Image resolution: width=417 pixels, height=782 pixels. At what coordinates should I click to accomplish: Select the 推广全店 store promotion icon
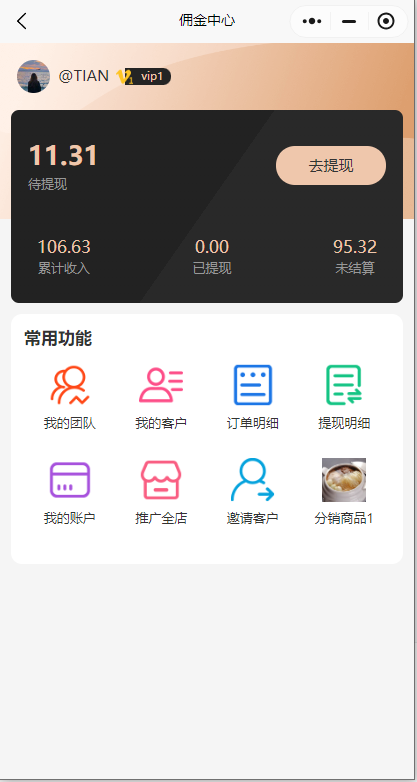[161, 480]
